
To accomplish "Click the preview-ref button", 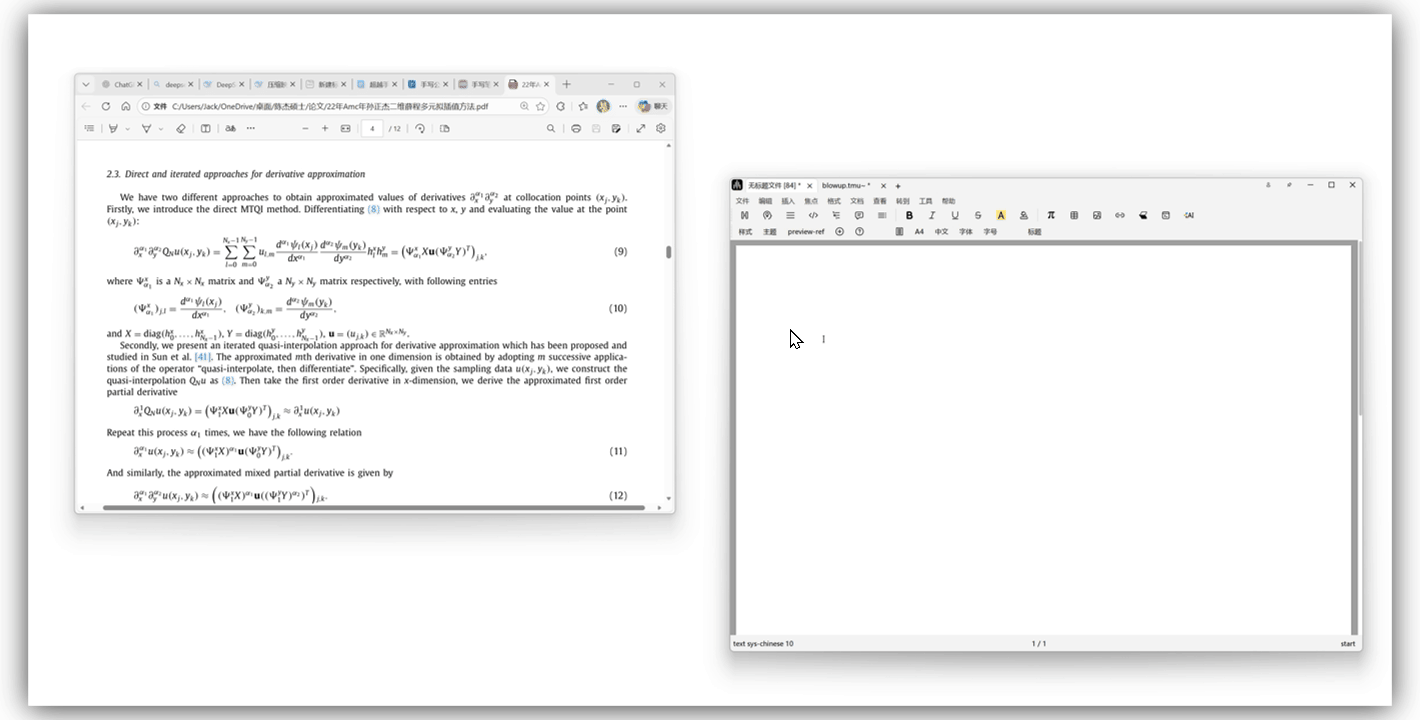I will pyautogui.click(x=806, y=232).
